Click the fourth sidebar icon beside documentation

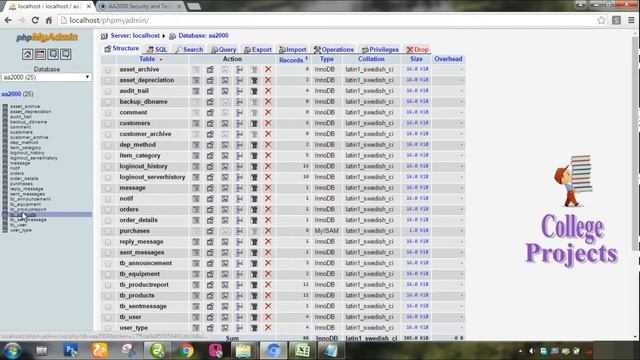(x=66, y=54)
